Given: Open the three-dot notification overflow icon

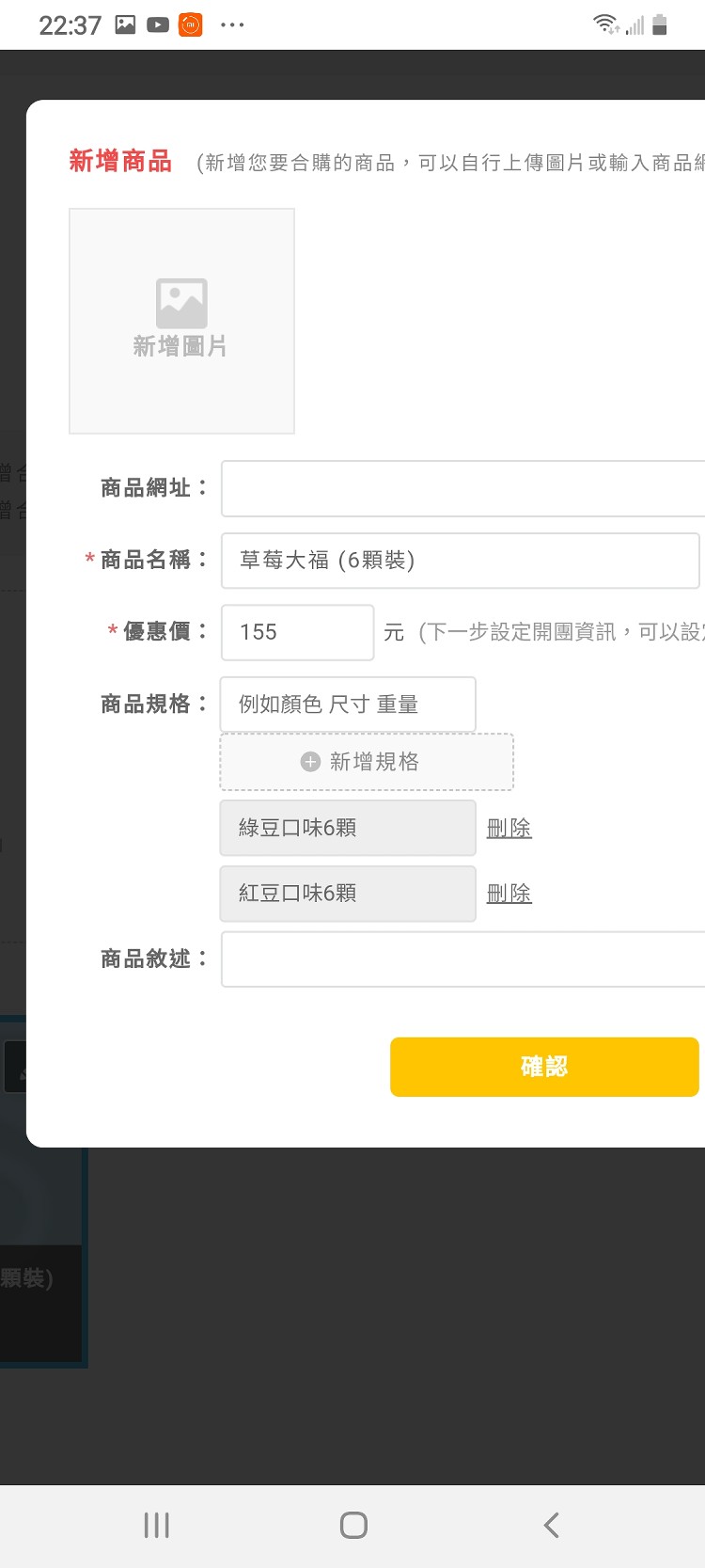Looking at the screenshot, I should 232,25.
